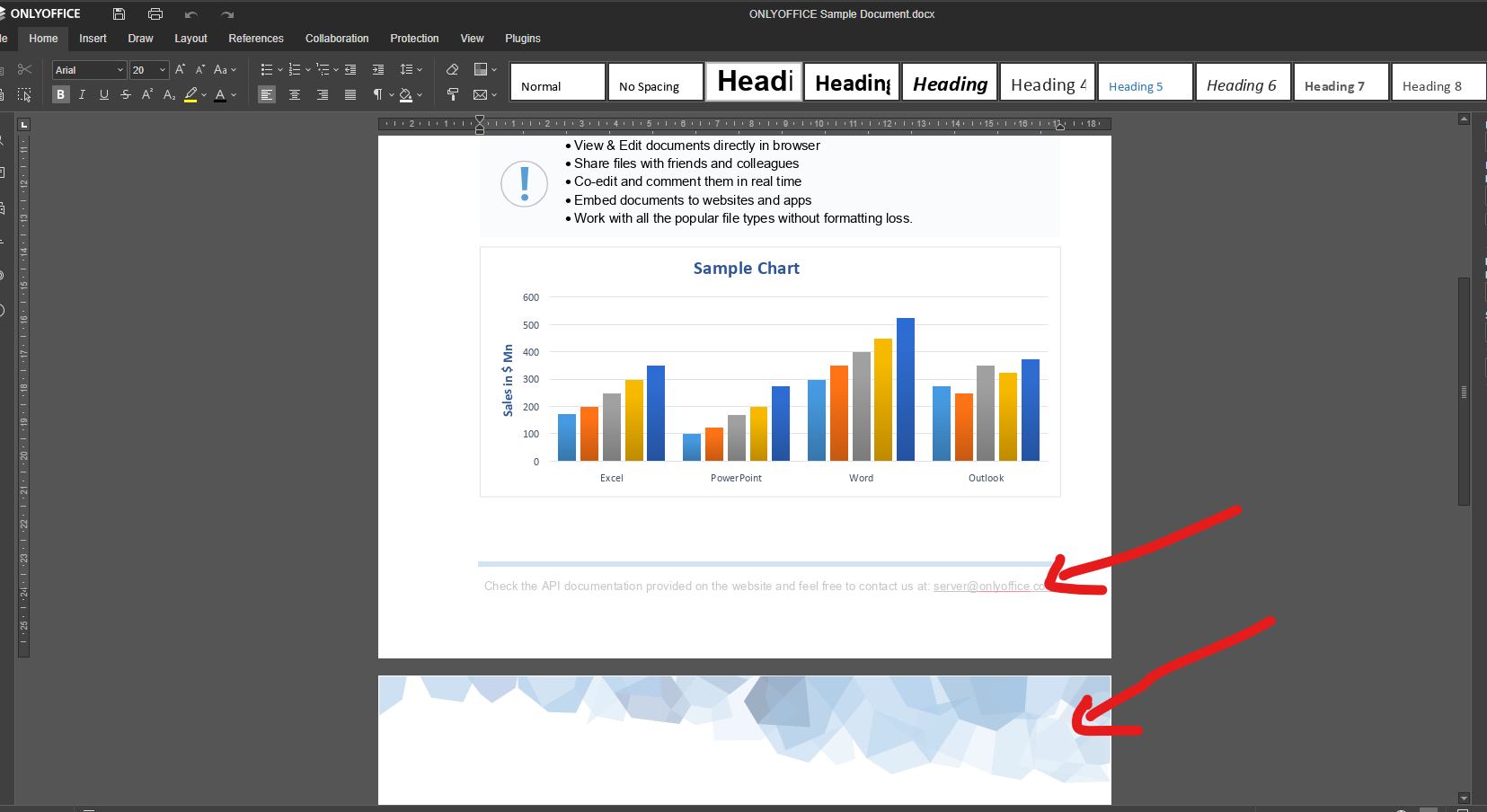Apply the Heading 5 style
The height and width of the screenshot is (812, 1487).
tap(1146, 82)
